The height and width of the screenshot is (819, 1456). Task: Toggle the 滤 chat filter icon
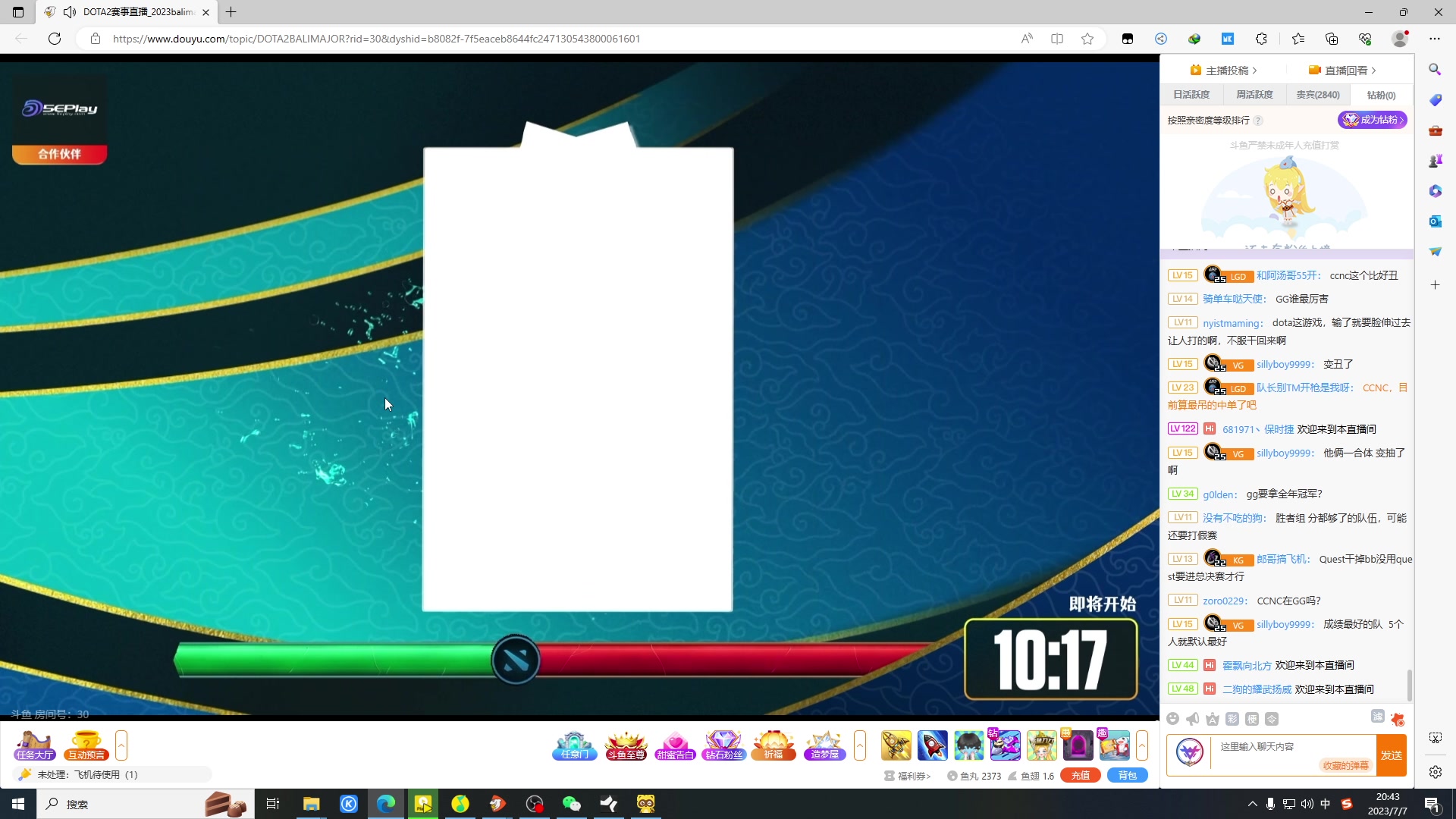click(x=1378, y=717)
